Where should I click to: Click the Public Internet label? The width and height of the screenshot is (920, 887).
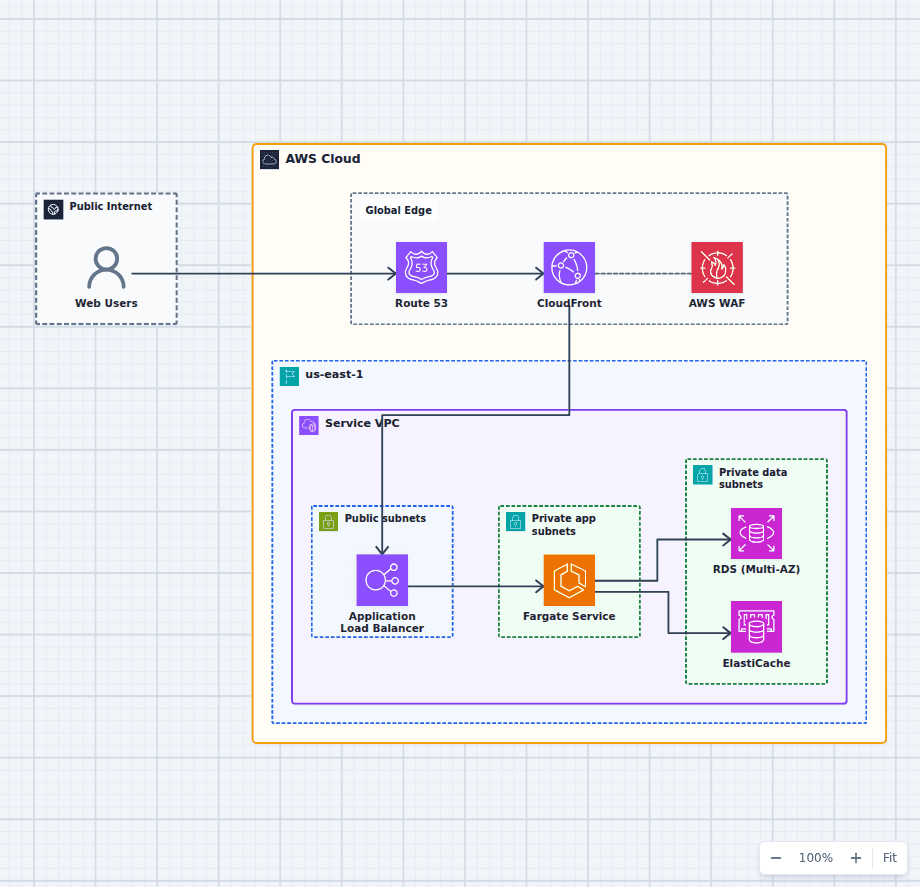point(110,206)
